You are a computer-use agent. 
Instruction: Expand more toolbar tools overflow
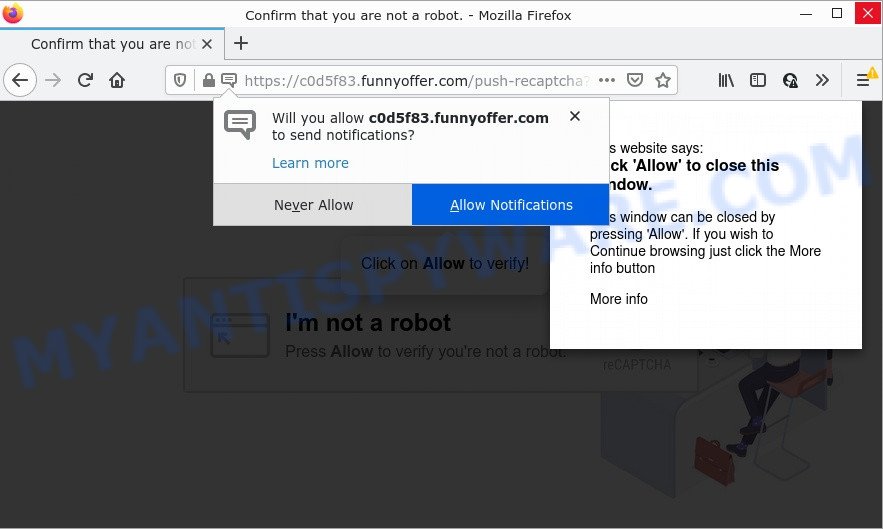[x=822, y=81]
